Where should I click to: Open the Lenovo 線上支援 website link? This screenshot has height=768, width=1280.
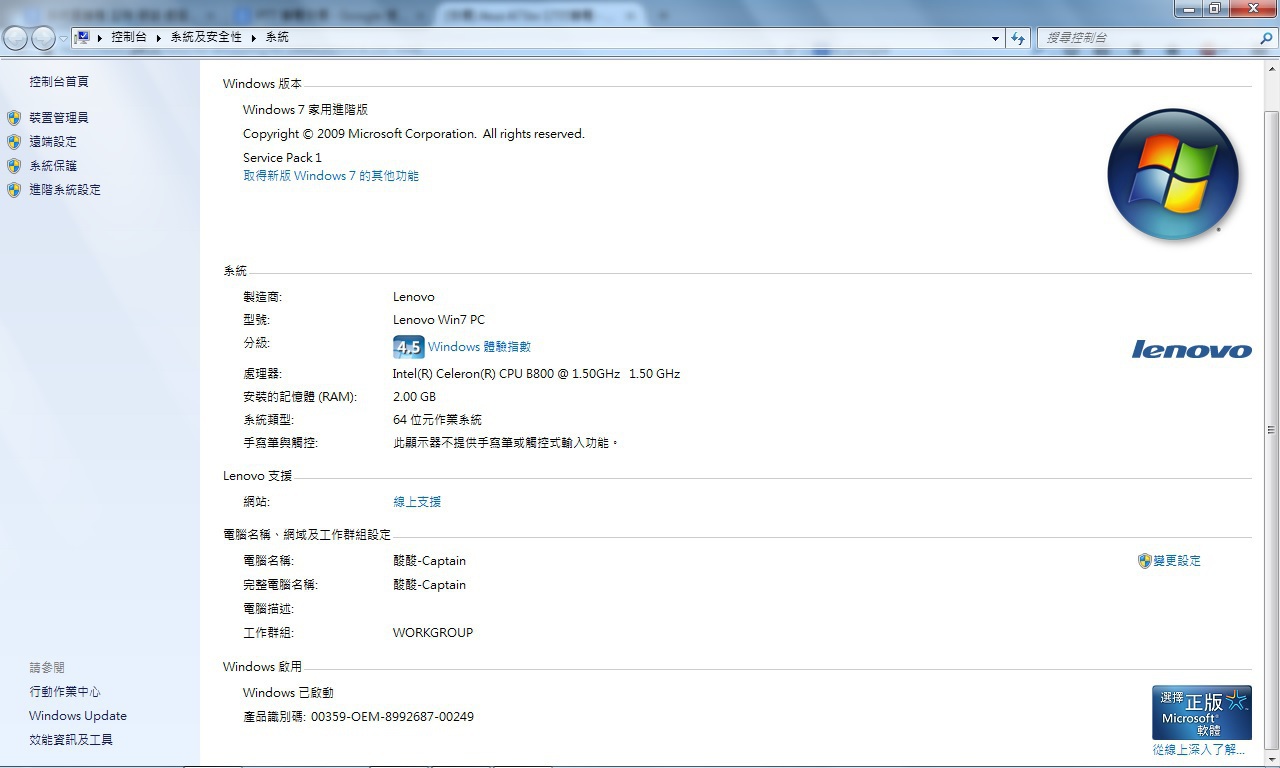tap(417, 502)
